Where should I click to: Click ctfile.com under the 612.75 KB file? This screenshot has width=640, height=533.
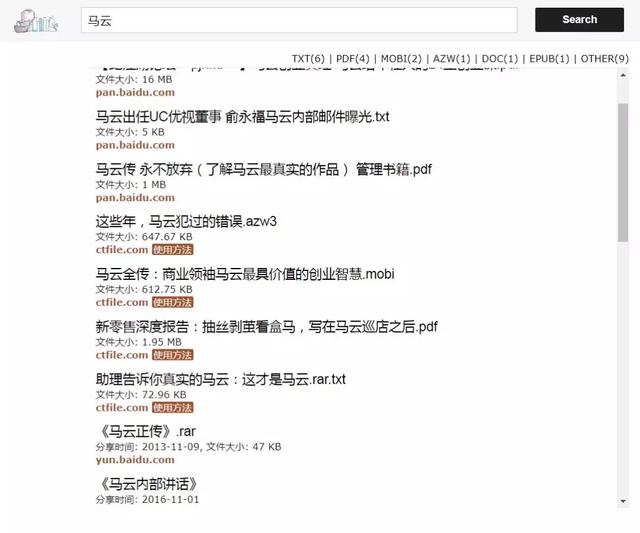(122, 302)
